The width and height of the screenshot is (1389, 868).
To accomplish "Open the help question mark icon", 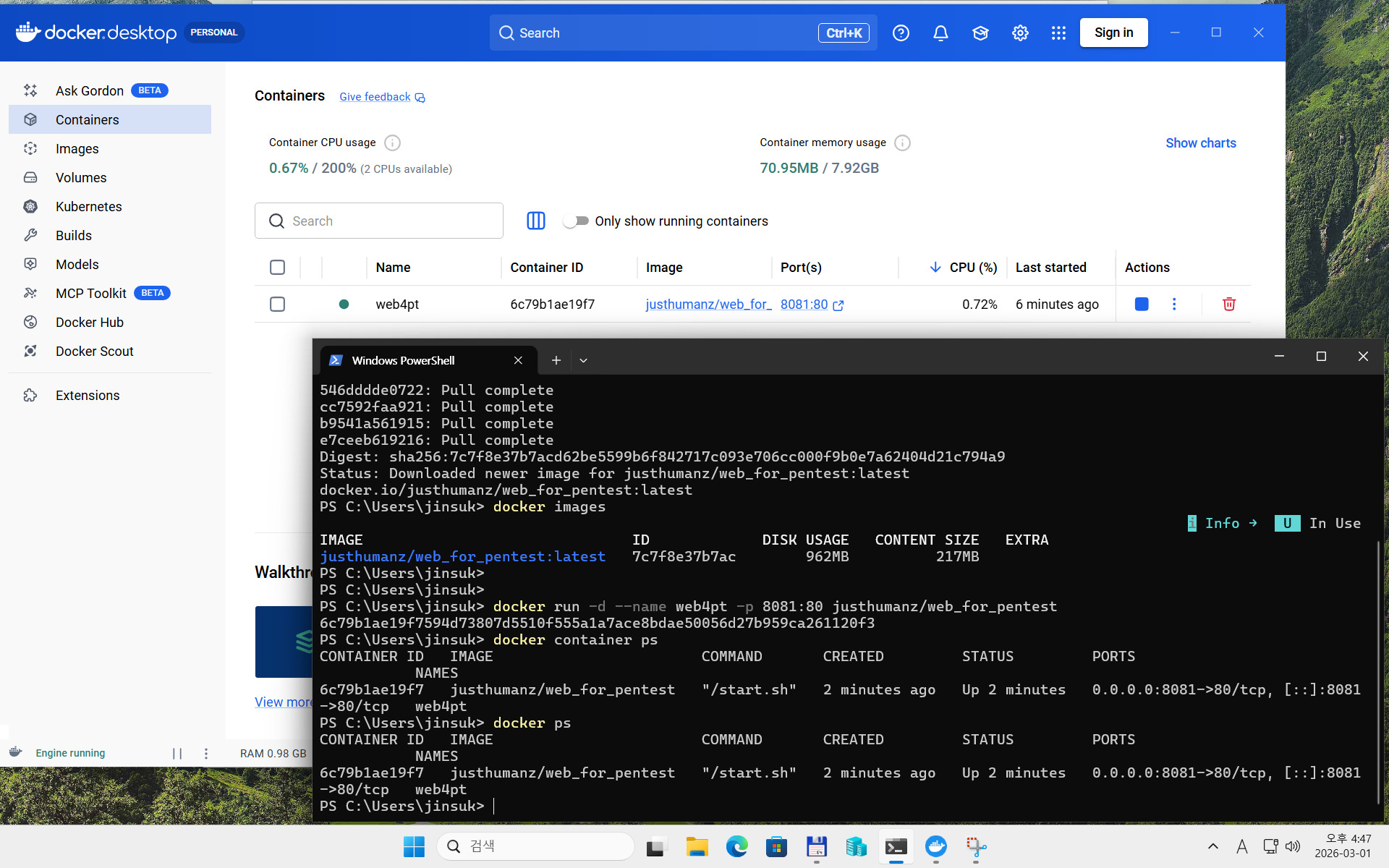I will [901, 33].
